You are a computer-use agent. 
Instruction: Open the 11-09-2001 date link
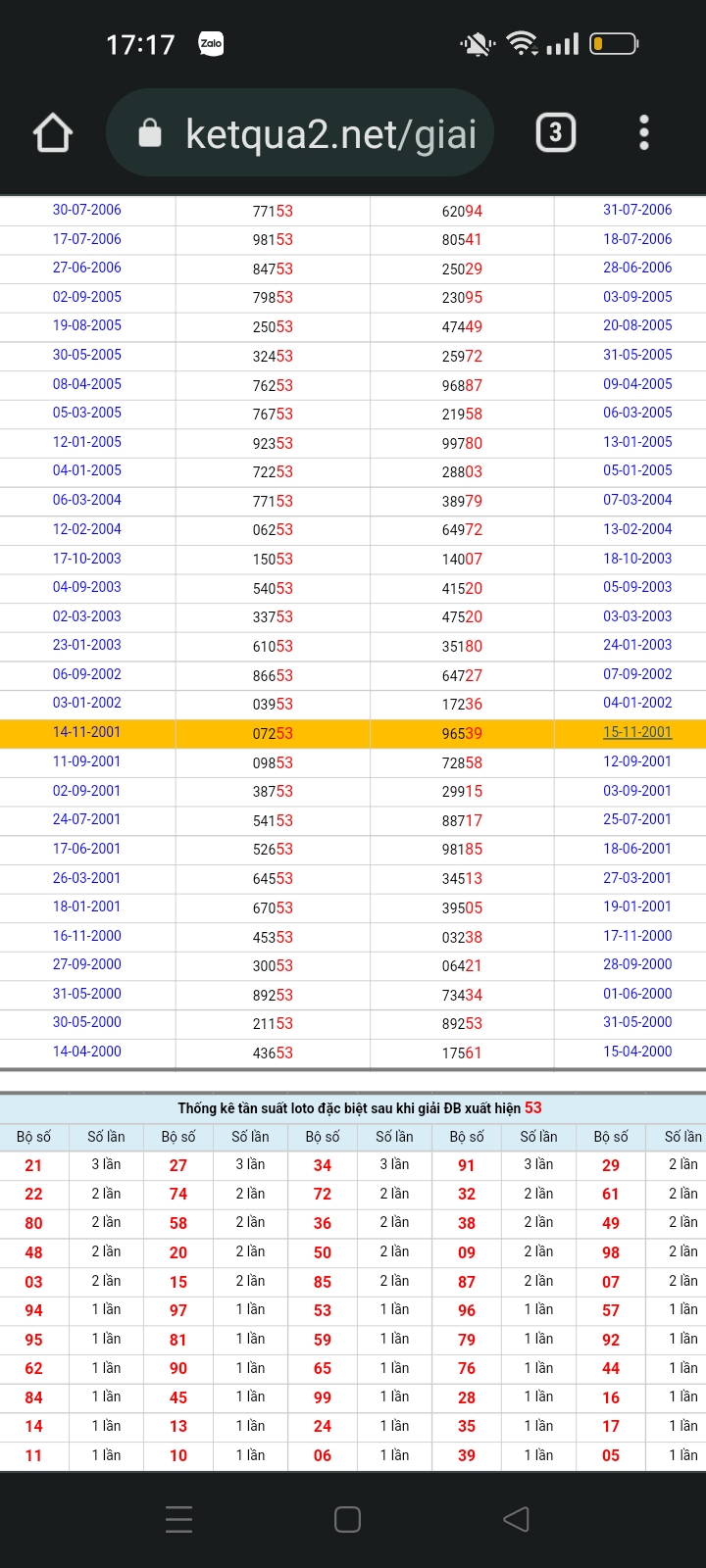[x=87, y=761]
